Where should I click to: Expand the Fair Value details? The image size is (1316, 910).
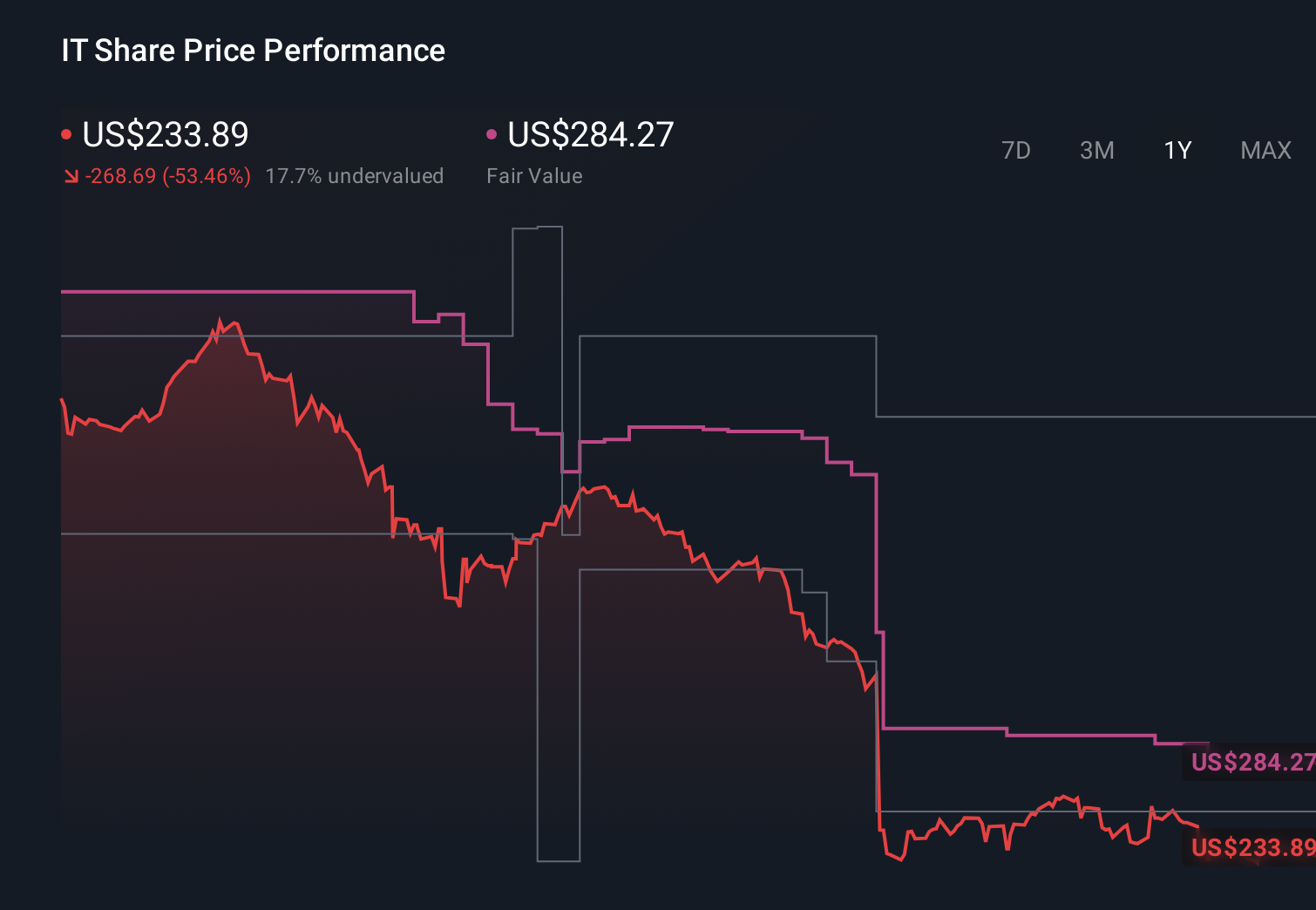coord(534,176)
